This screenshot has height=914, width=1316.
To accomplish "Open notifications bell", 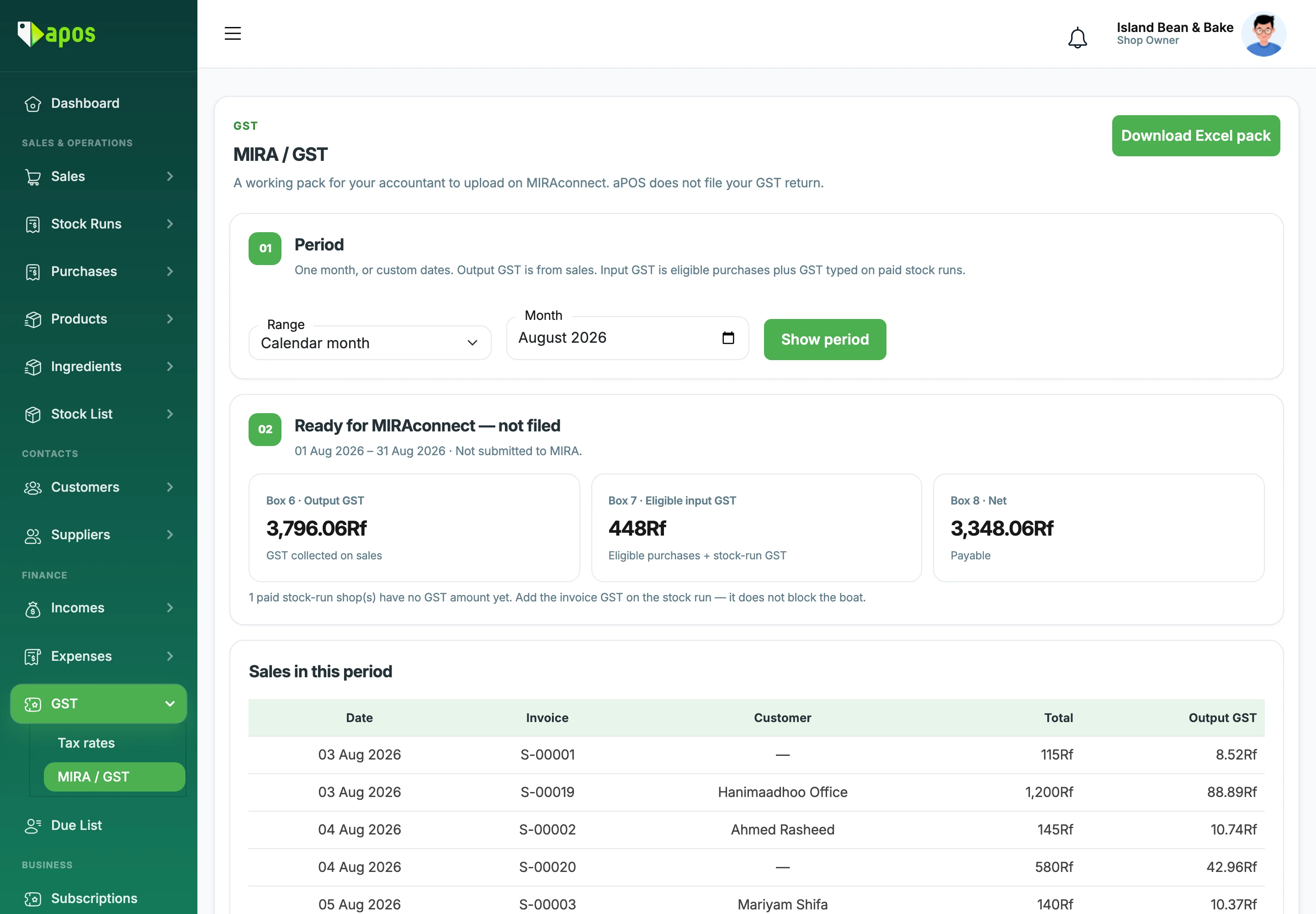I will 1077,38.
